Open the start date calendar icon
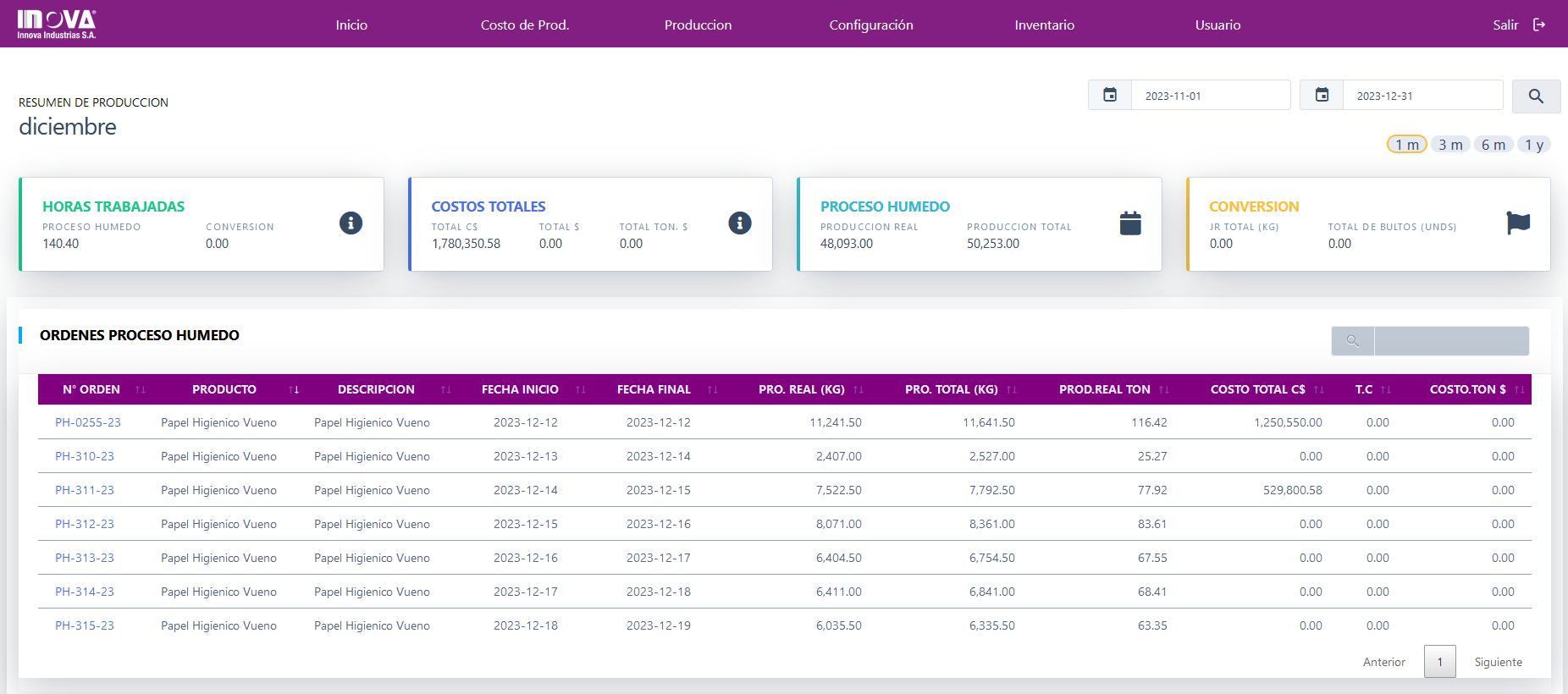Viewport: 1568px width, 694px height. (x=1109, y=96)
